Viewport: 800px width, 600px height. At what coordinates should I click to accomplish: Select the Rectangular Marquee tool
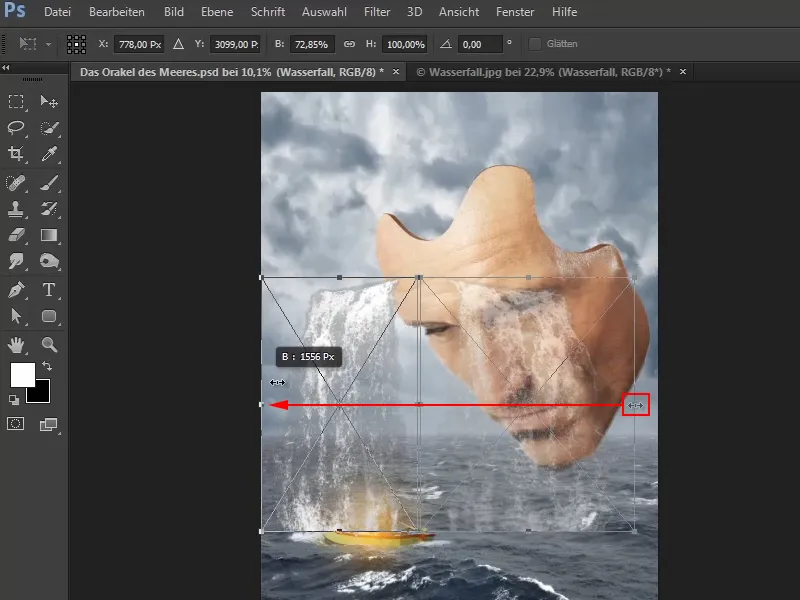pos(16,102)
